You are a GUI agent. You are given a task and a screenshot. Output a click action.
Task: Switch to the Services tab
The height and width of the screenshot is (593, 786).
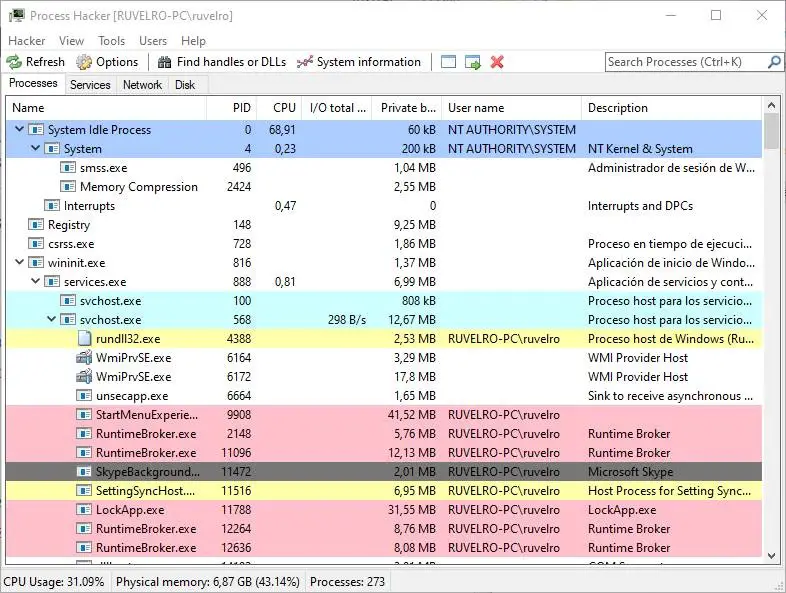click(90, 85)
